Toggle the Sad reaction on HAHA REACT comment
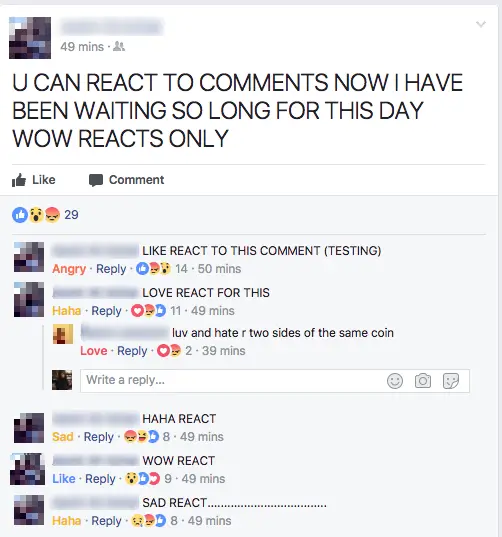 point(63,437)
